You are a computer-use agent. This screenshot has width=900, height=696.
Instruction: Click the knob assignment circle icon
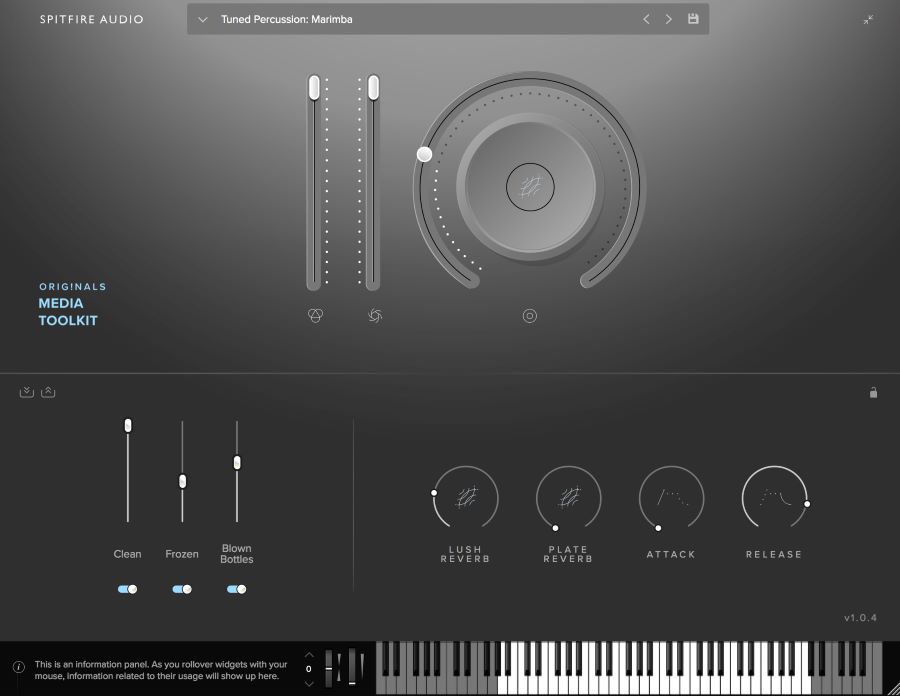[530, 316]
